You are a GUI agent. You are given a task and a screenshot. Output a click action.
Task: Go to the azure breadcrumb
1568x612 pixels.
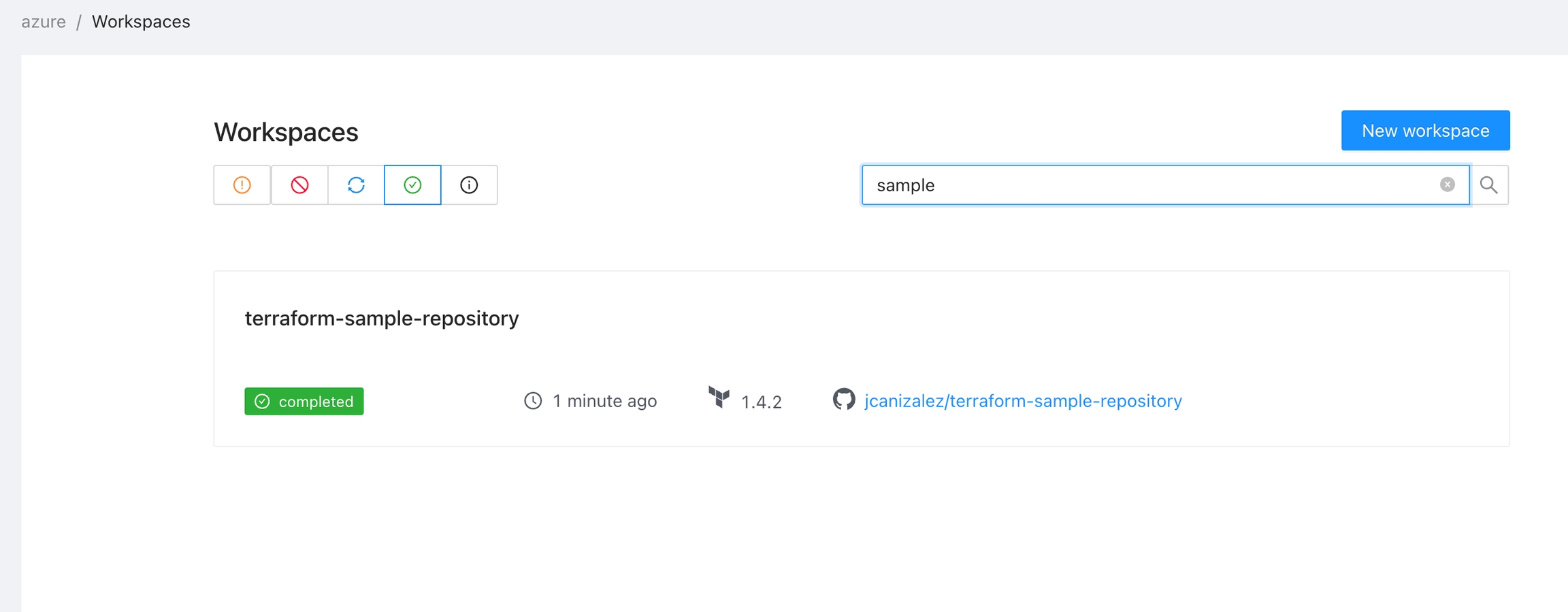[44, 22]
